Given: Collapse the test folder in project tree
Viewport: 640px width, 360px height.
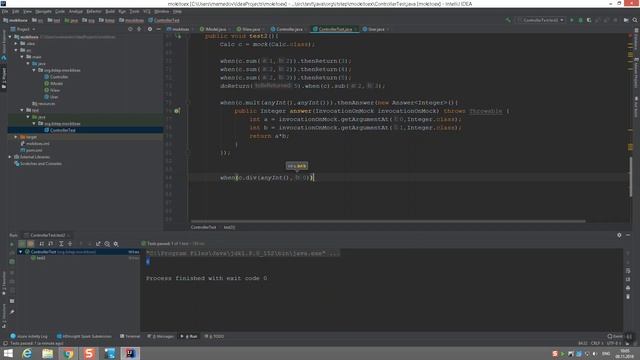Looking at the screenshot, I should (x=22, y=110).
